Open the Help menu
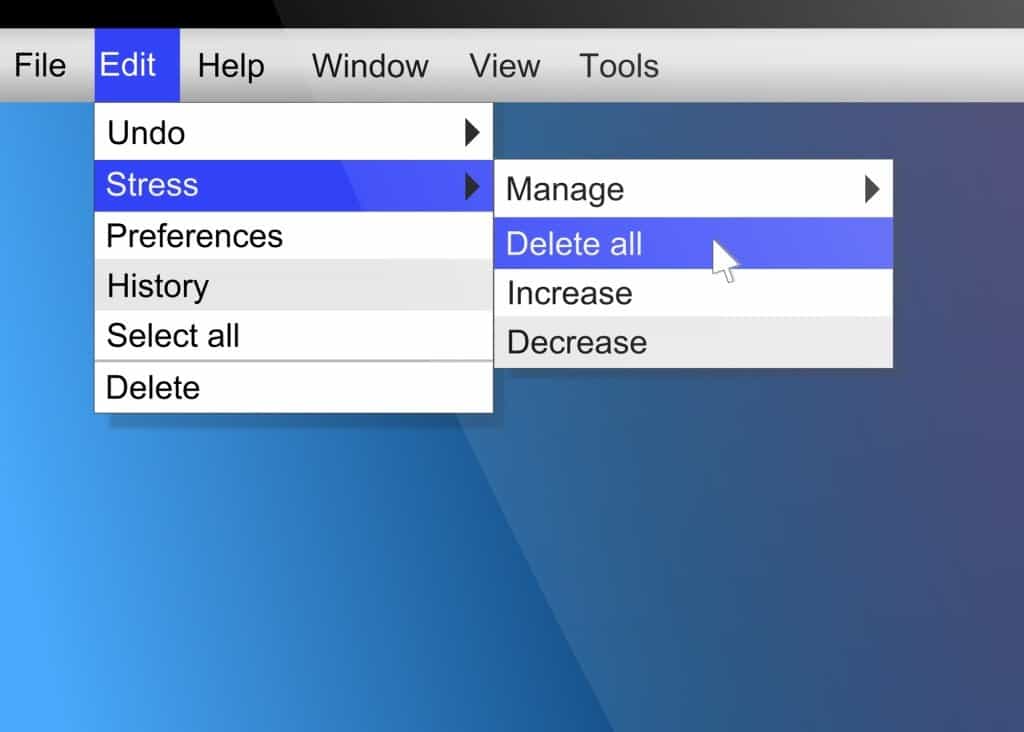The width and height of the screenshot is (1024, 732). pos(231,66)
